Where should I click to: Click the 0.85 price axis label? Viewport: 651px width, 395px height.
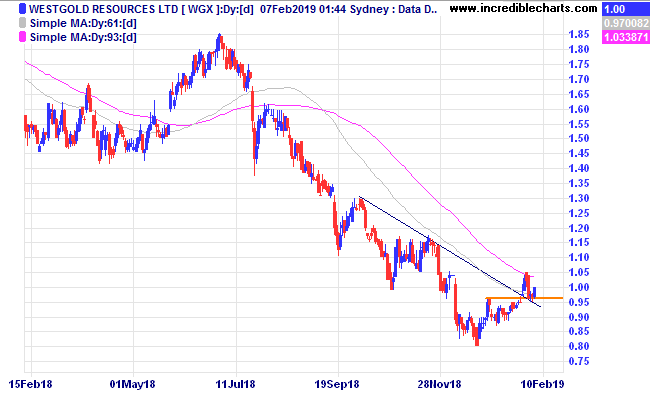click(x=578, y=331)
